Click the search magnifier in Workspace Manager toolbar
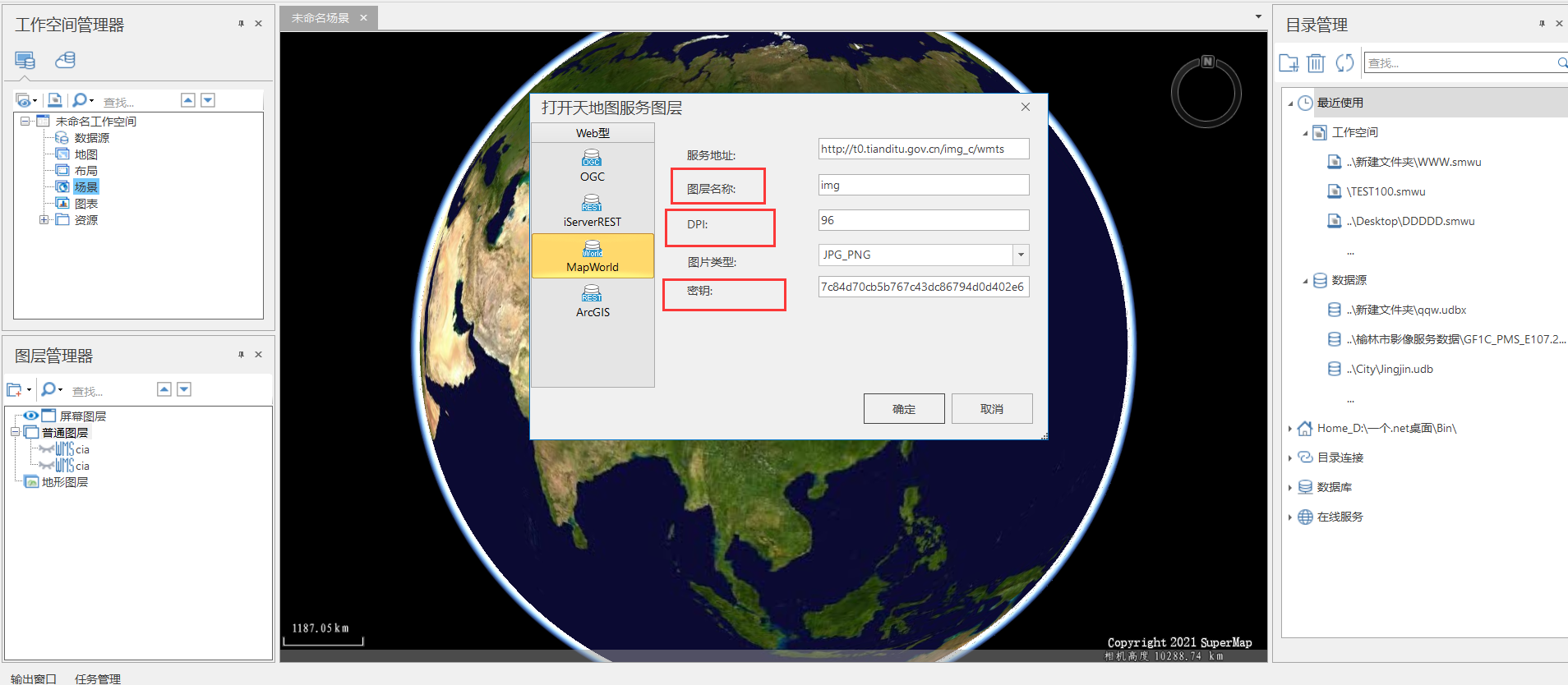 pos(80,100)
